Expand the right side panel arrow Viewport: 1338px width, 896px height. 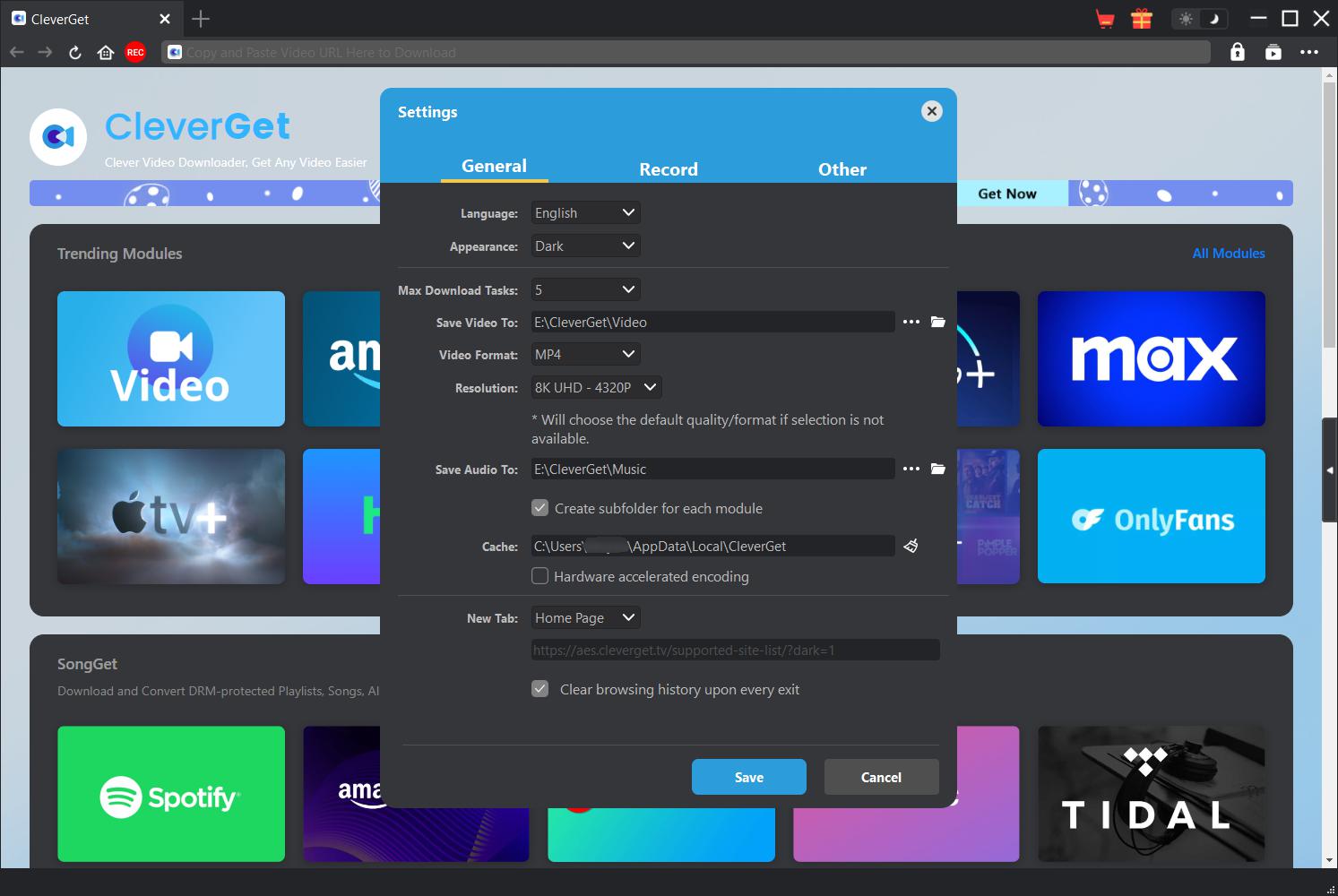[x=1330, y=470]
